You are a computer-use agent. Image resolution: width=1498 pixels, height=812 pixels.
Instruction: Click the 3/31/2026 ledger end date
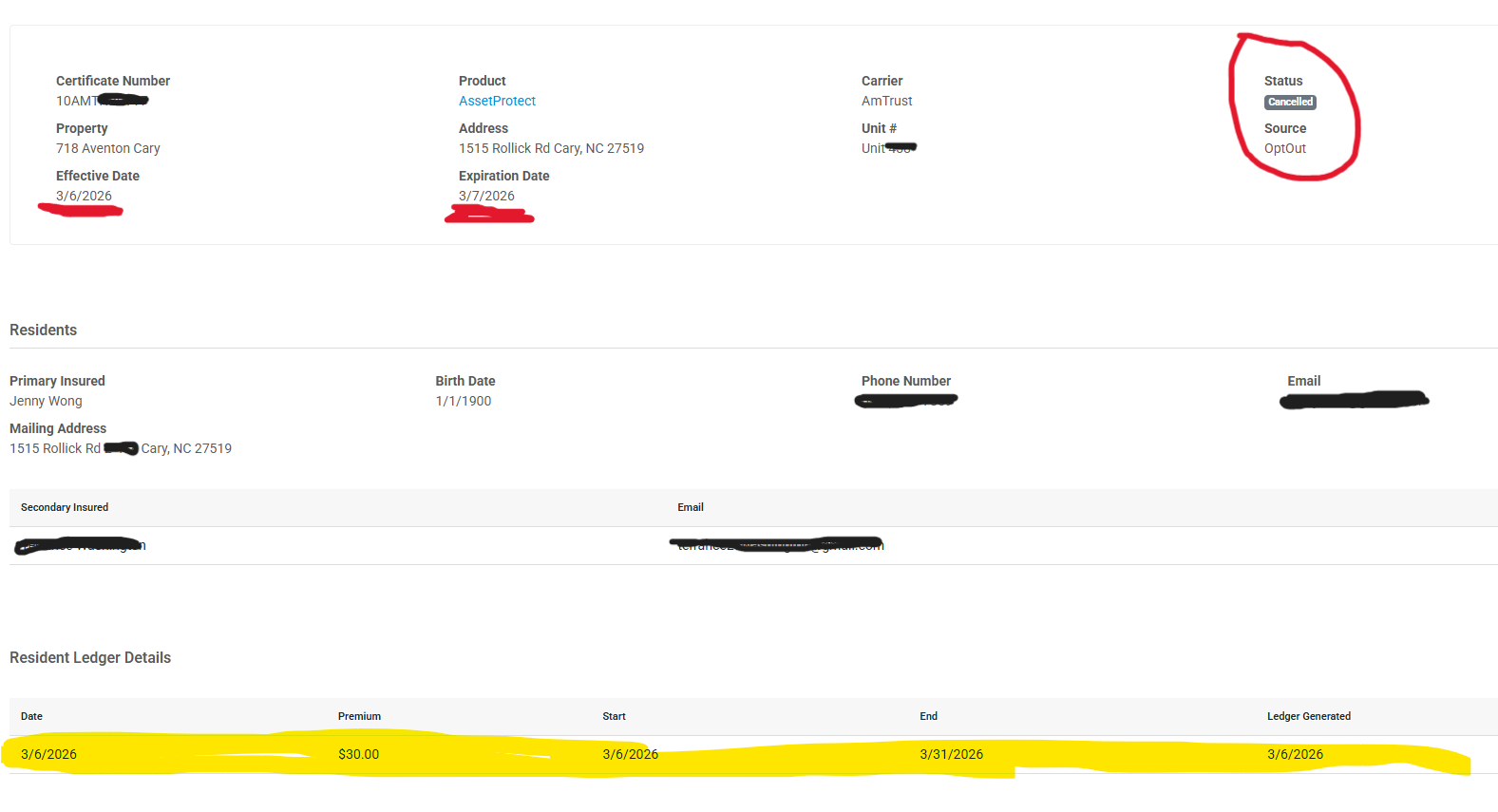pos(951,754)
